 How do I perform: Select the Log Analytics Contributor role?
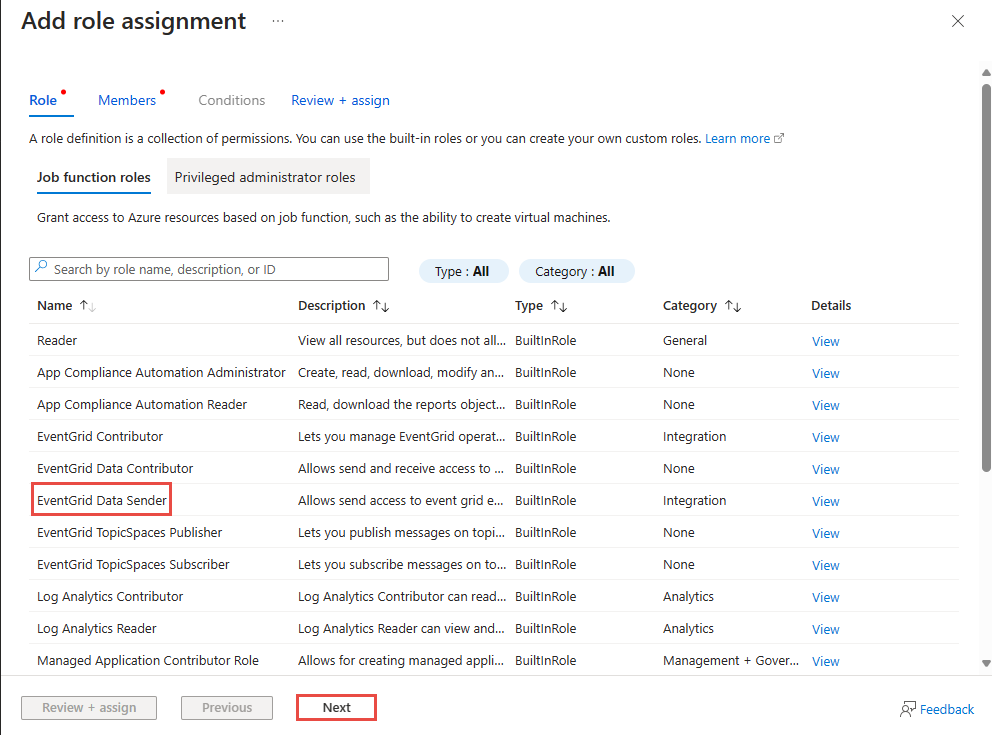pos(110,596)
